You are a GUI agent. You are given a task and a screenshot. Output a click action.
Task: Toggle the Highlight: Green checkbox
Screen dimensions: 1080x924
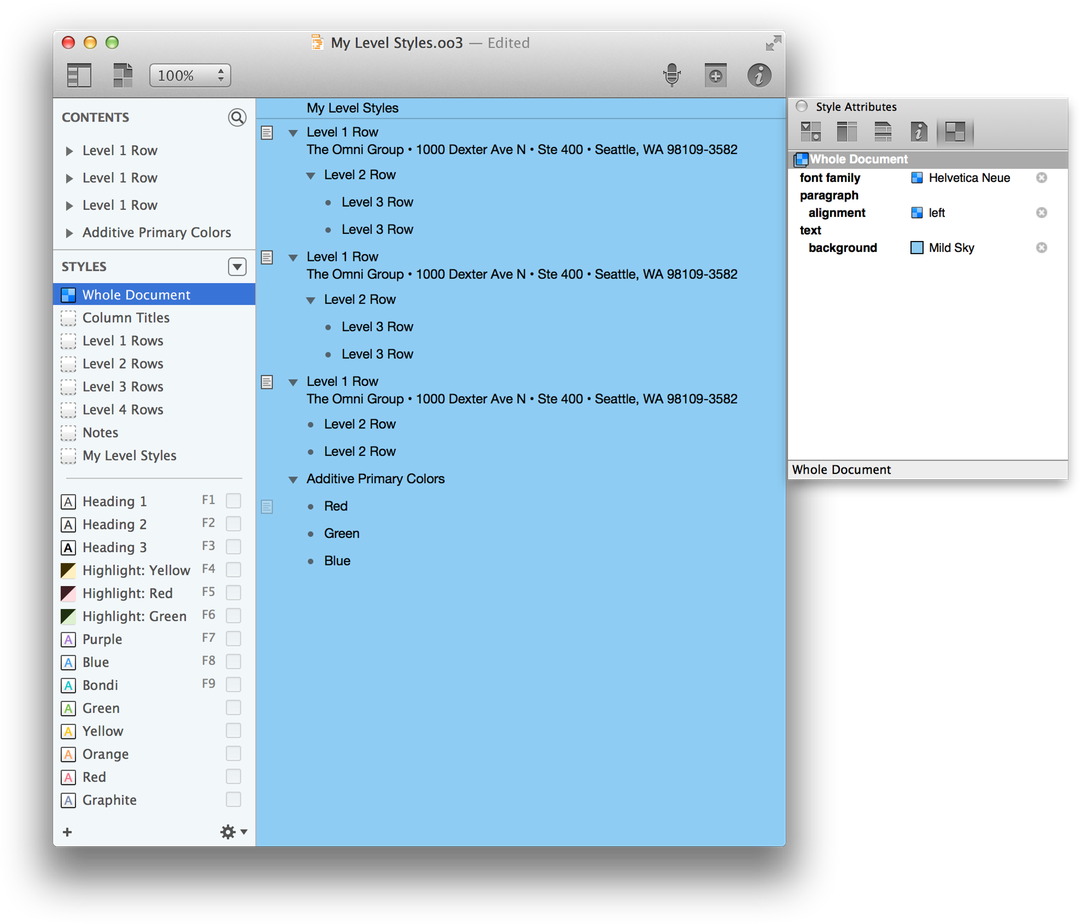pyautogui.click(x=233, y=616)
